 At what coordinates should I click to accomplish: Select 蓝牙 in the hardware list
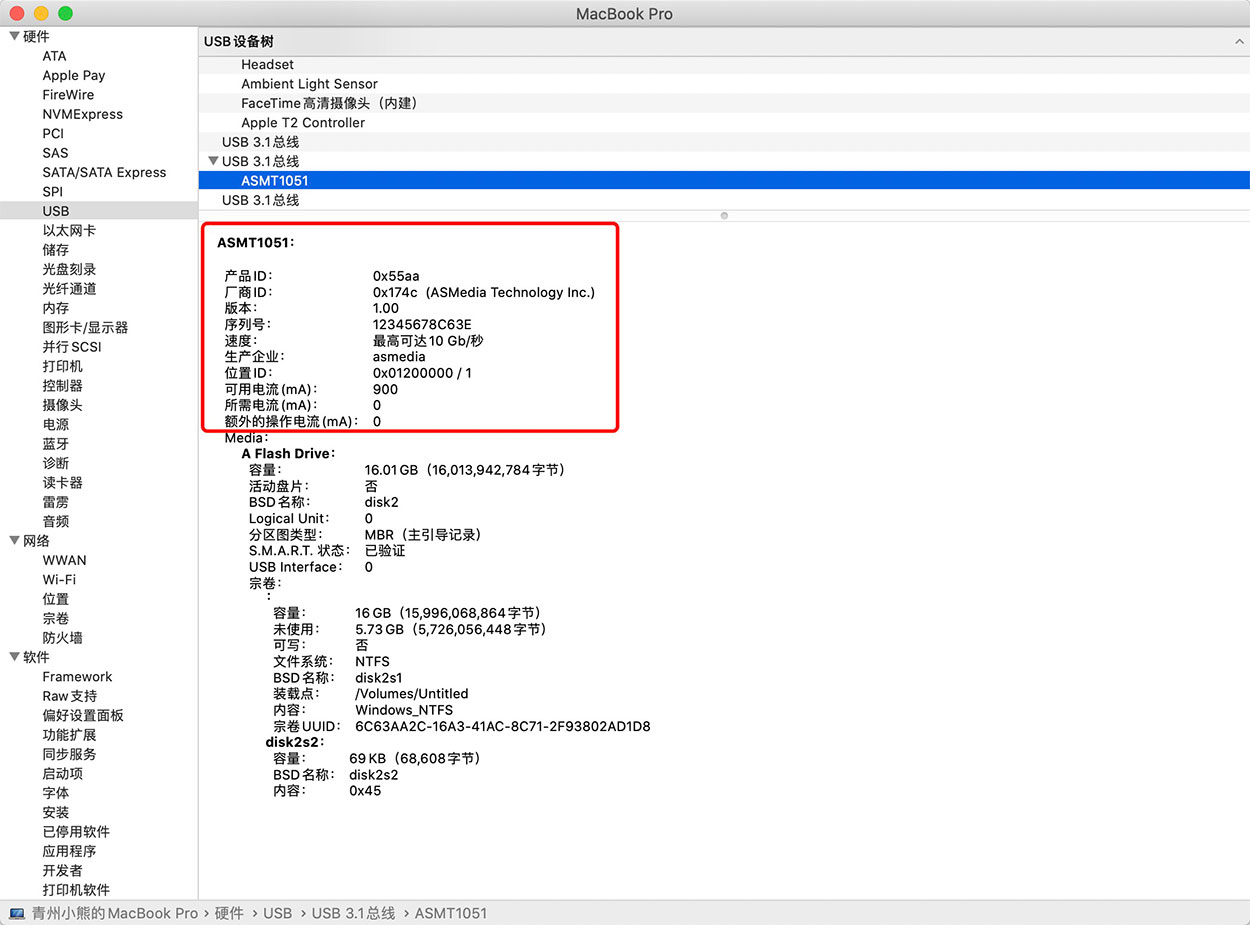(55, 443)
